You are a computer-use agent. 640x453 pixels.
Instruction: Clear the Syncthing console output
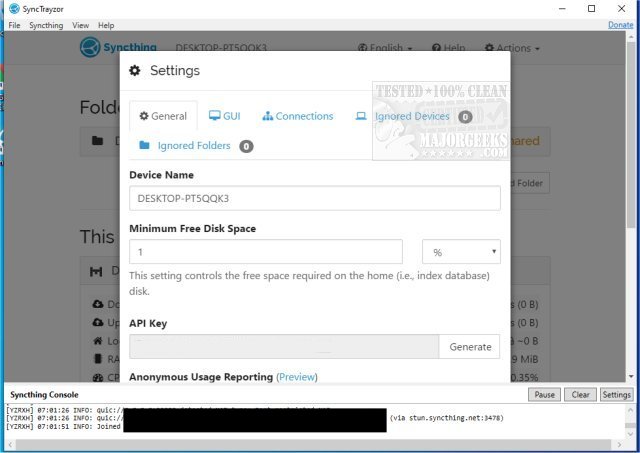tap(580, 395)
